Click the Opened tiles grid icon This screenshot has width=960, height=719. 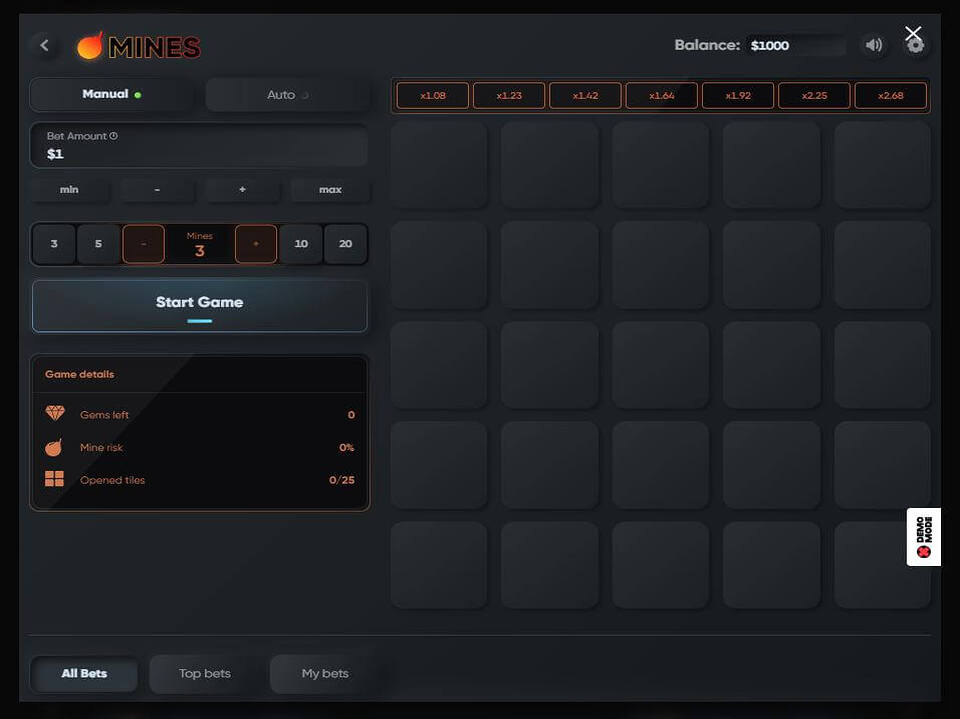pos(54,480)
